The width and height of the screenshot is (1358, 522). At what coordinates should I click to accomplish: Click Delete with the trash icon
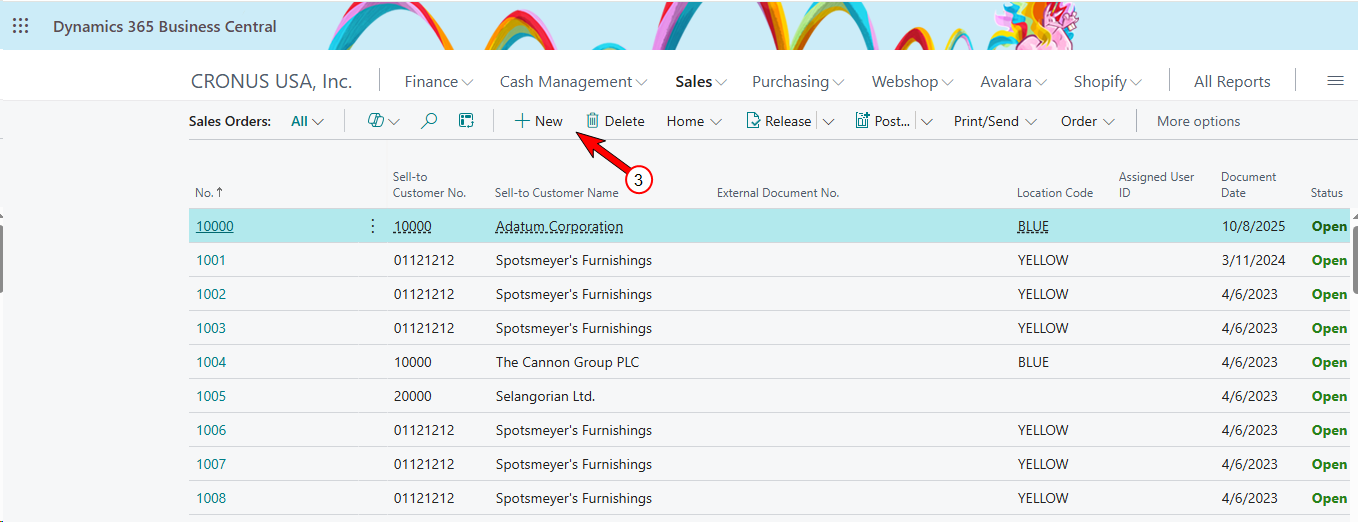(615, 121)
